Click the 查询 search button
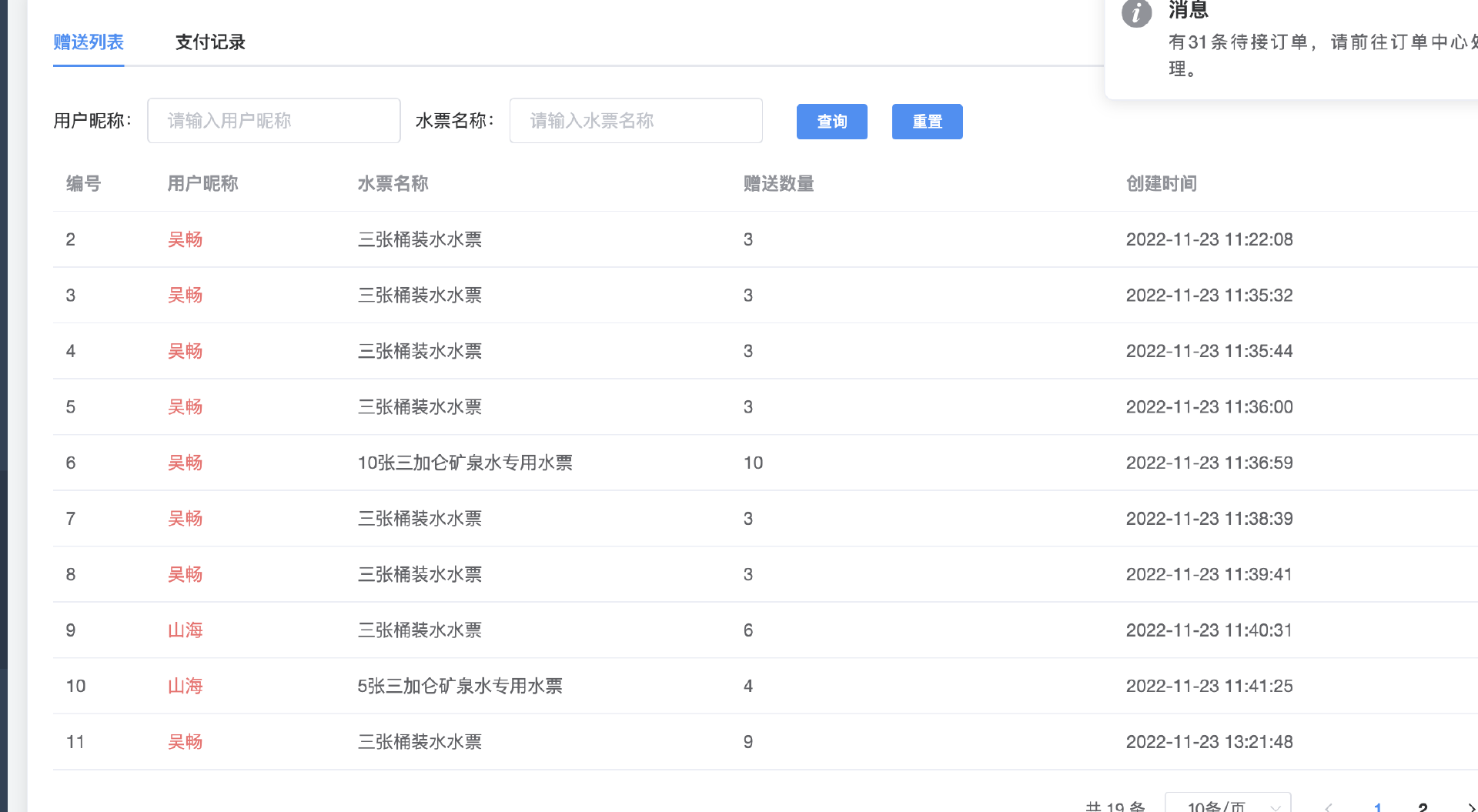 (x=831, y=122)
